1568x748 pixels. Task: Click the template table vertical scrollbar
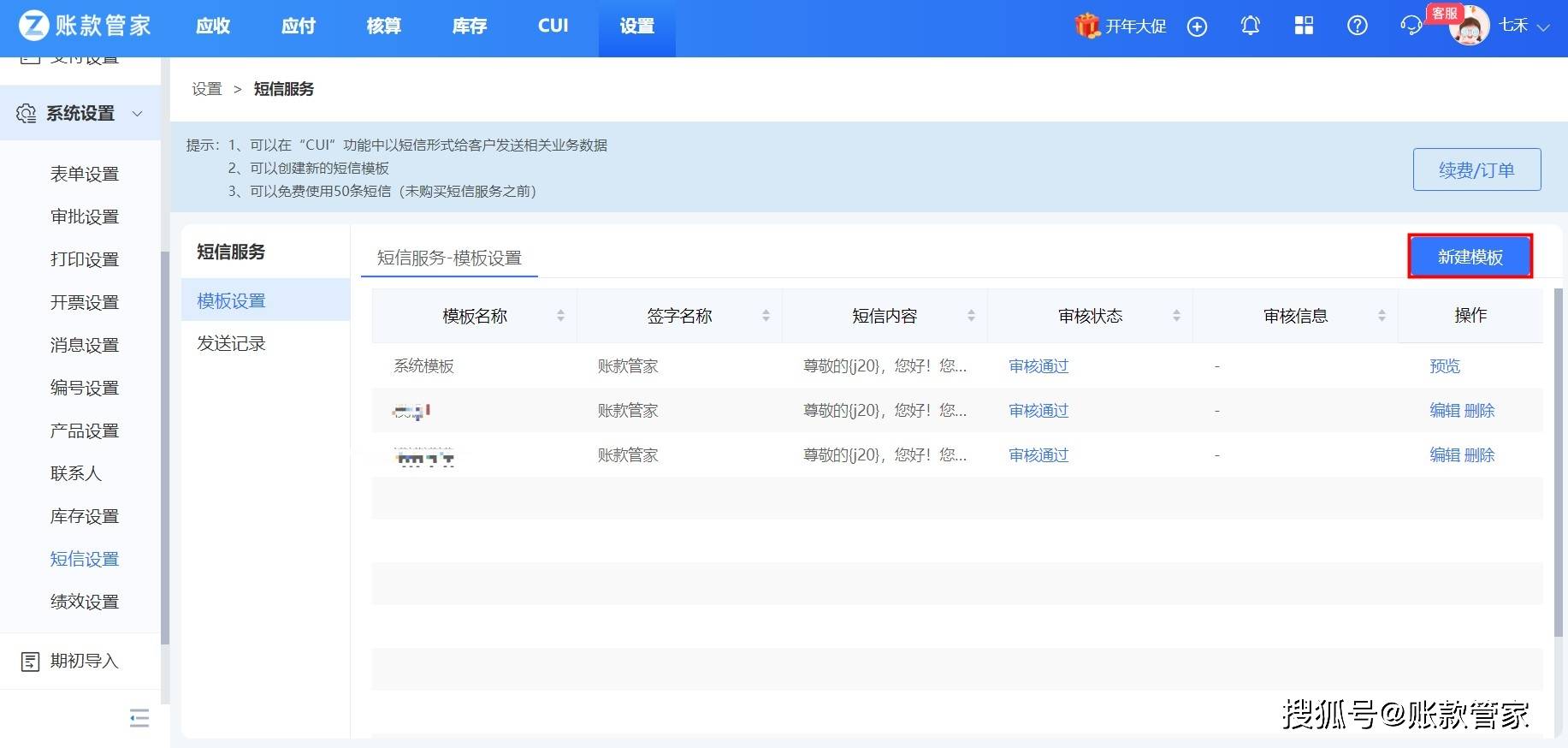tap(1559, 462)
